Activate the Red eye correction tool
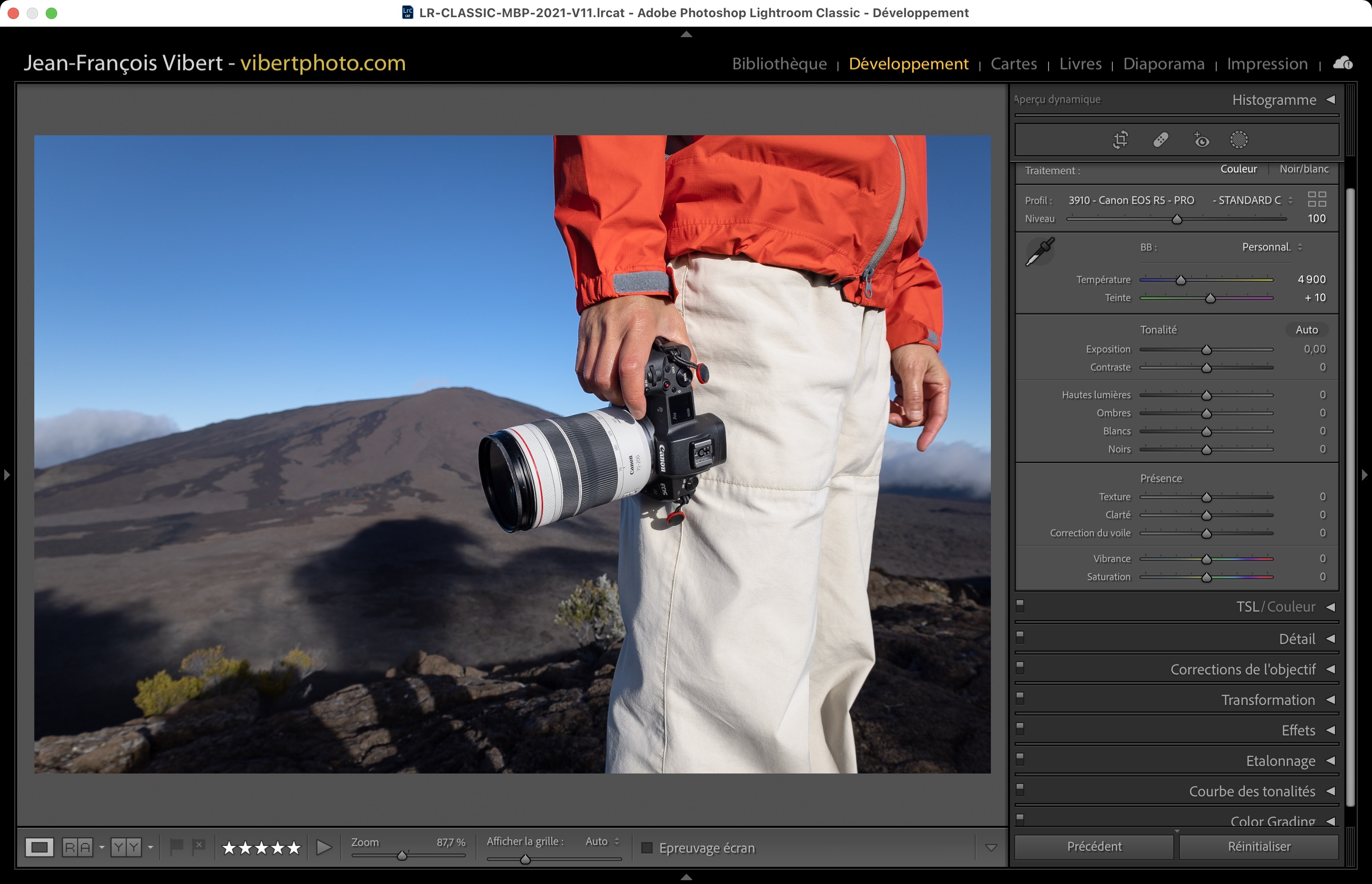This screenshot has height=884, width=1372. (1201, 140)
